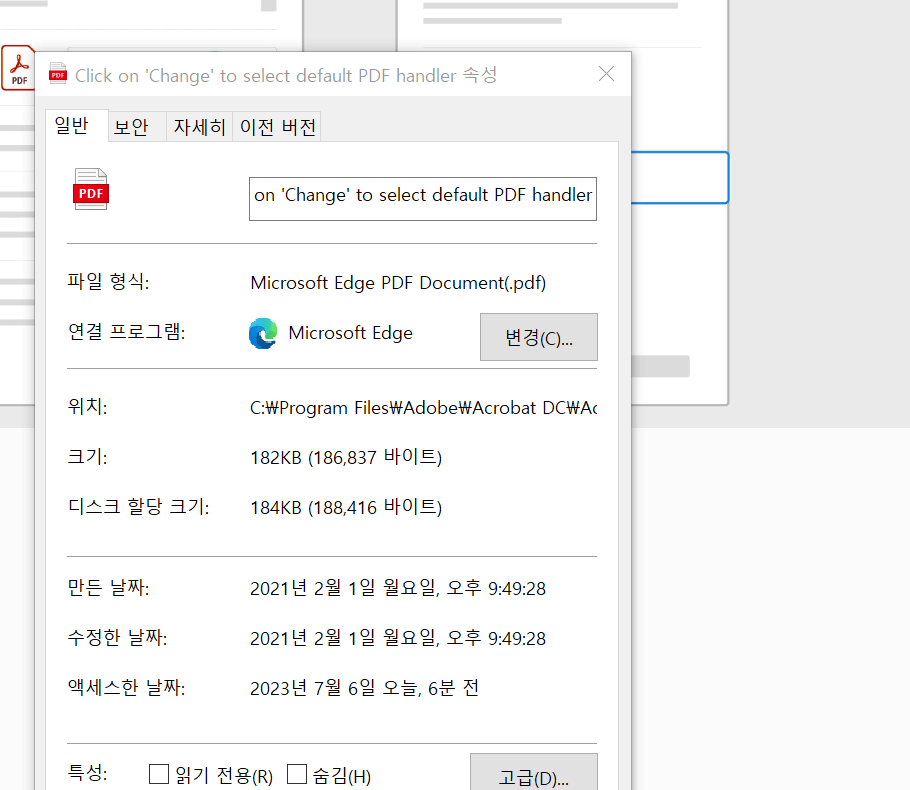
Task: Close the properties dialog with the X button
Action: pos(606,74)
